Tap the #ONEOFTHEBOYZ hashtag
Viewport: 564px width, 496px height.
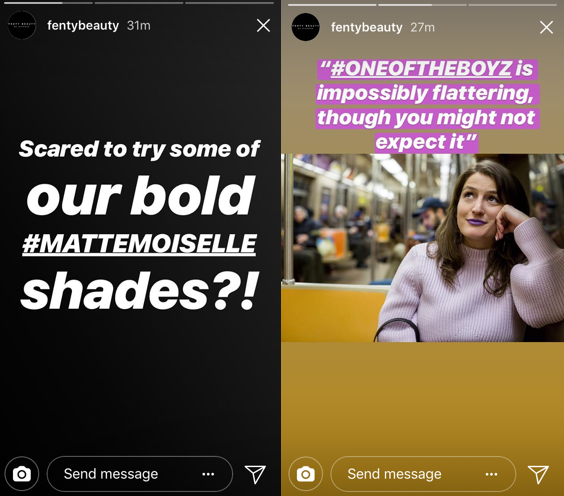pyautogui.click(x=421, y=68)
